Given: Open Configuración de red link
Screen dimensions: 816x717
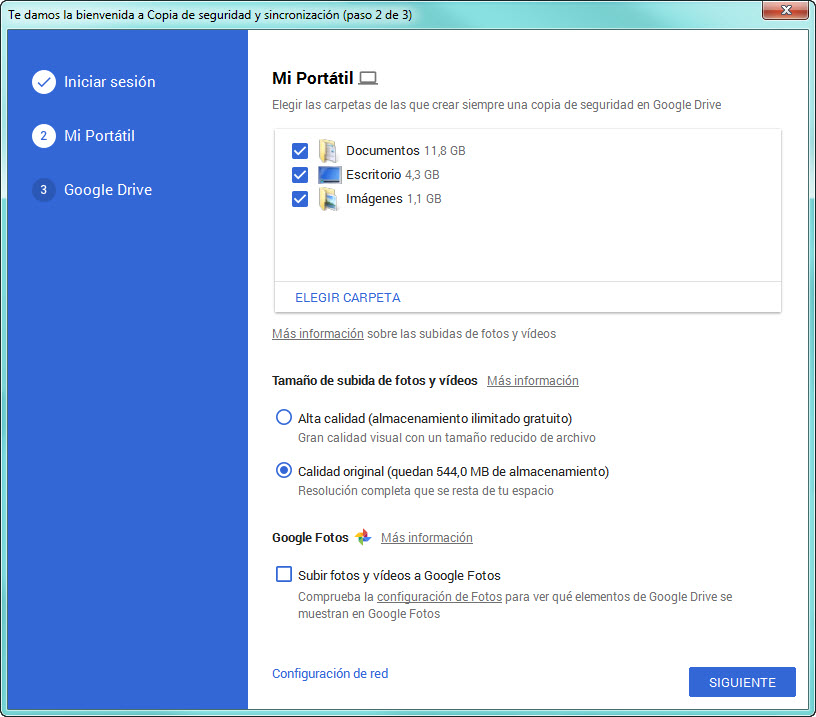Looking at the screenshot, I should [330, 674].
